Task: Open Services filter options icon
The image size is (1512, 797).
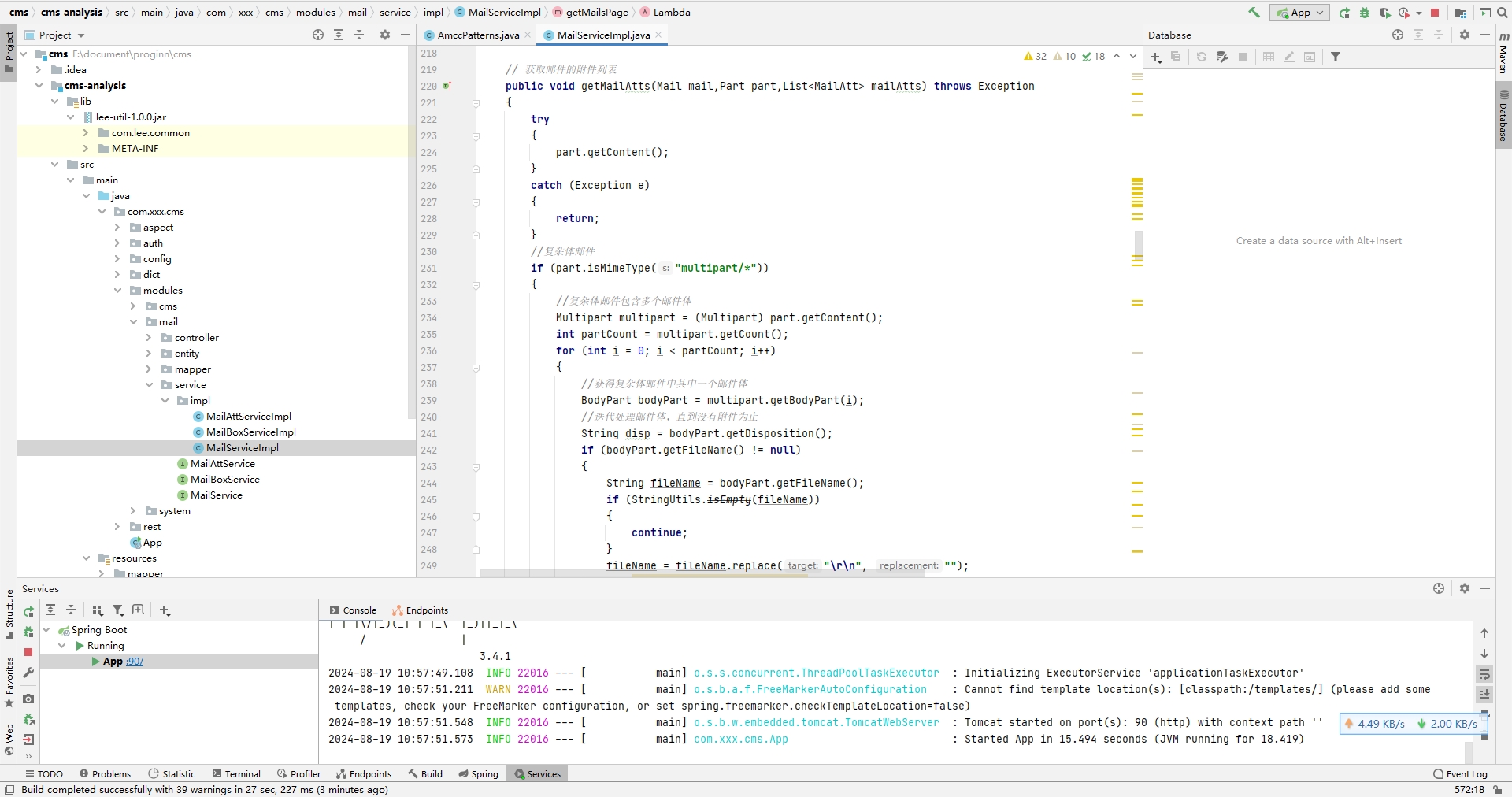Action: pos(118,610)
